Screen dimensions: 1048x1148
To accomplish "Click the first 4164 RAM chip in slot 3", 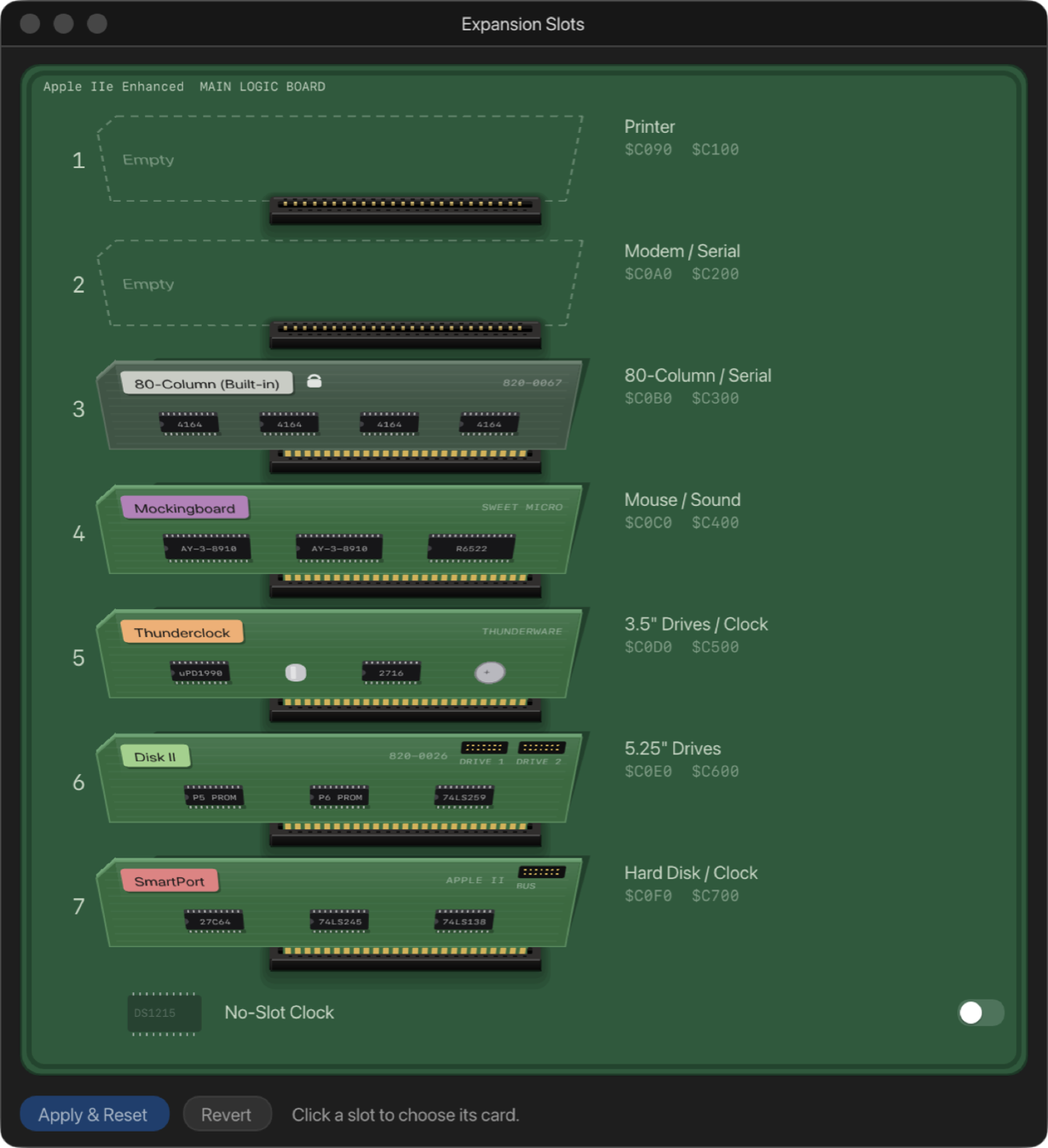I will (x=189, y=424).
